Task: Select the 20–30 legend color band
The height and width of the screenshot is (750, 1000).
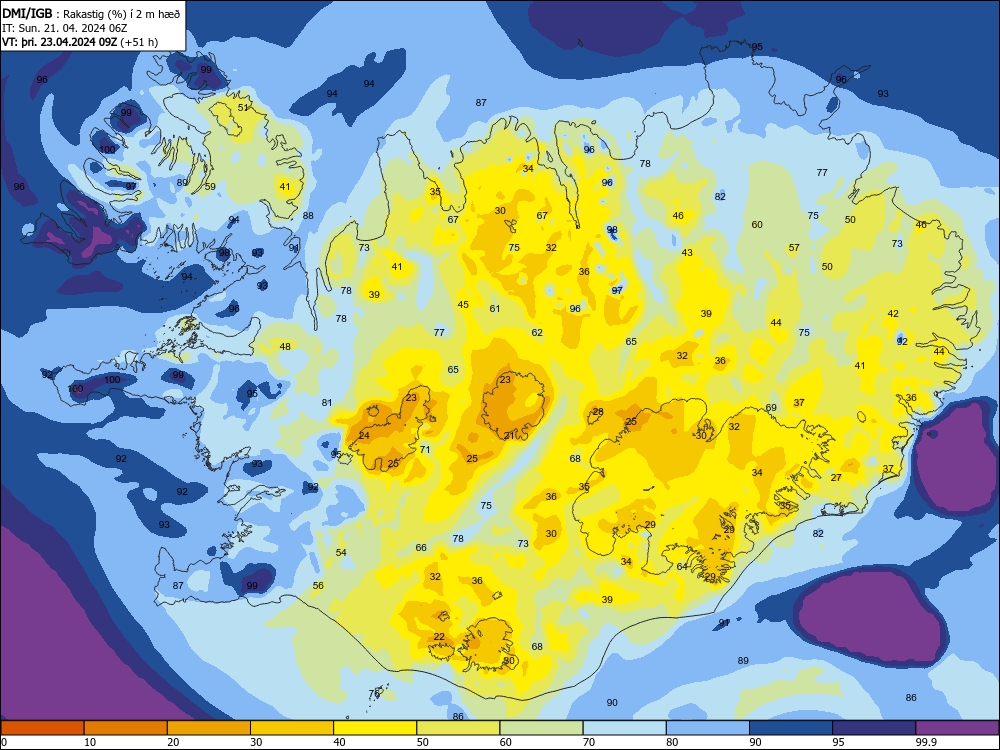Action: tap(209, 728)
